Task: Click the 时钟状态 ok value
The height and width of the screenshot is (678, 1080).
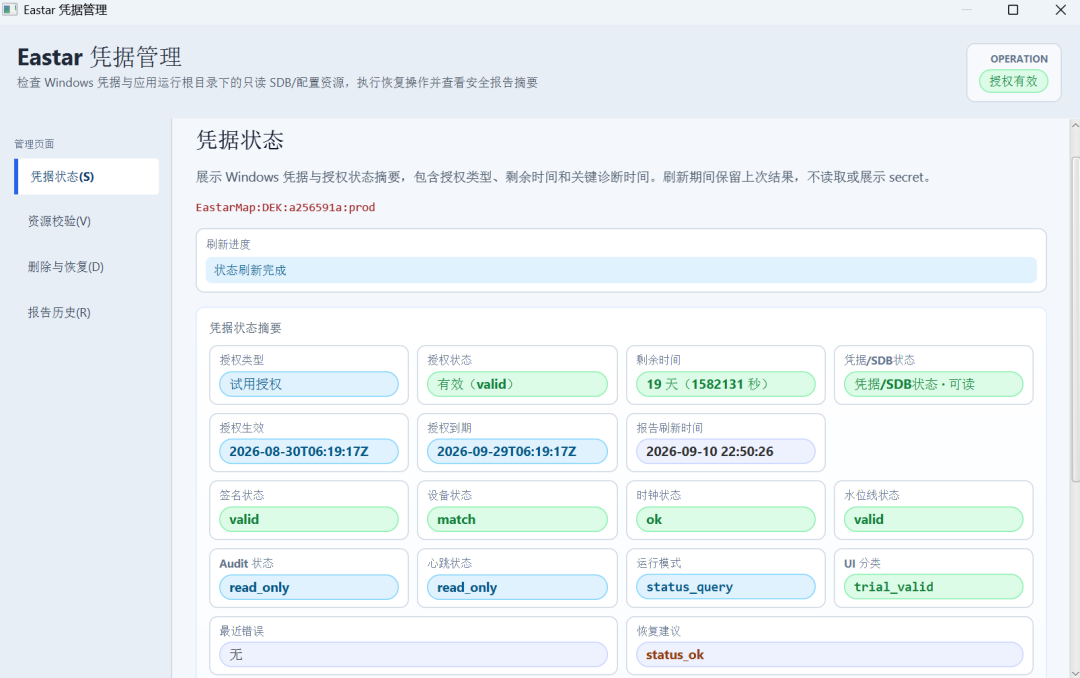Action: (725, 520)
